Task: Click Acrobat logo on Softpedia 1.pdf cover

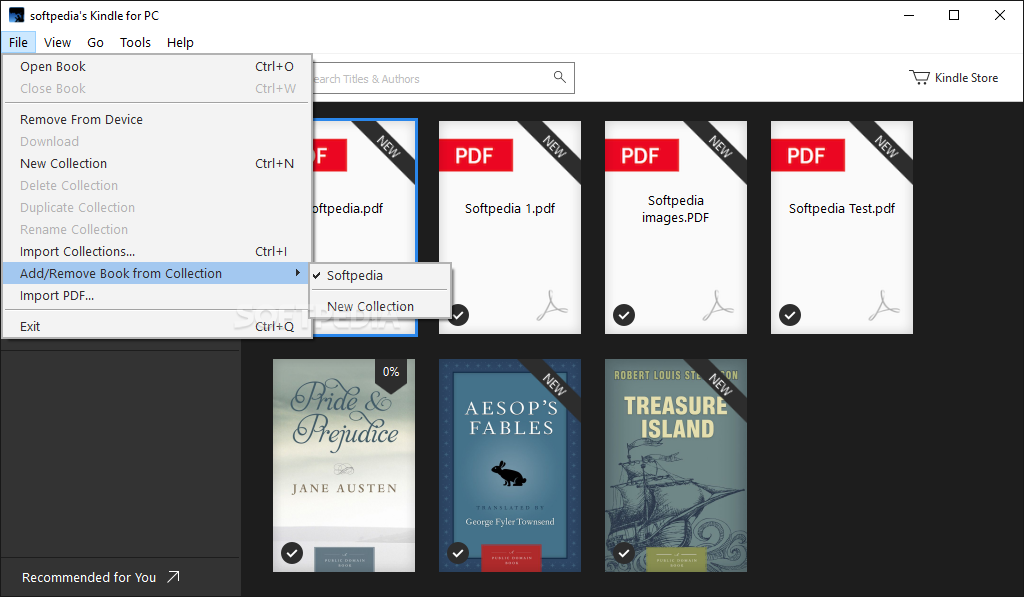Action: click(x=552, y=306)
